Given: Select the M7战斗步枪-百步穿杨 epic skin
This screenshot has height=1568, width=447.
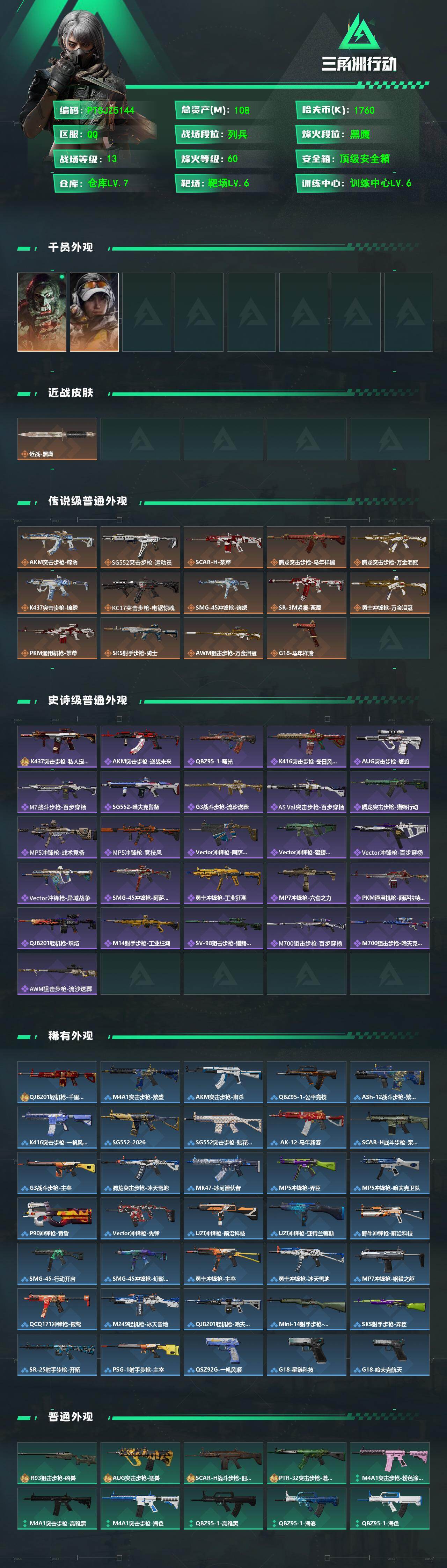Looking at the screenshot, I should click(57, 792).
